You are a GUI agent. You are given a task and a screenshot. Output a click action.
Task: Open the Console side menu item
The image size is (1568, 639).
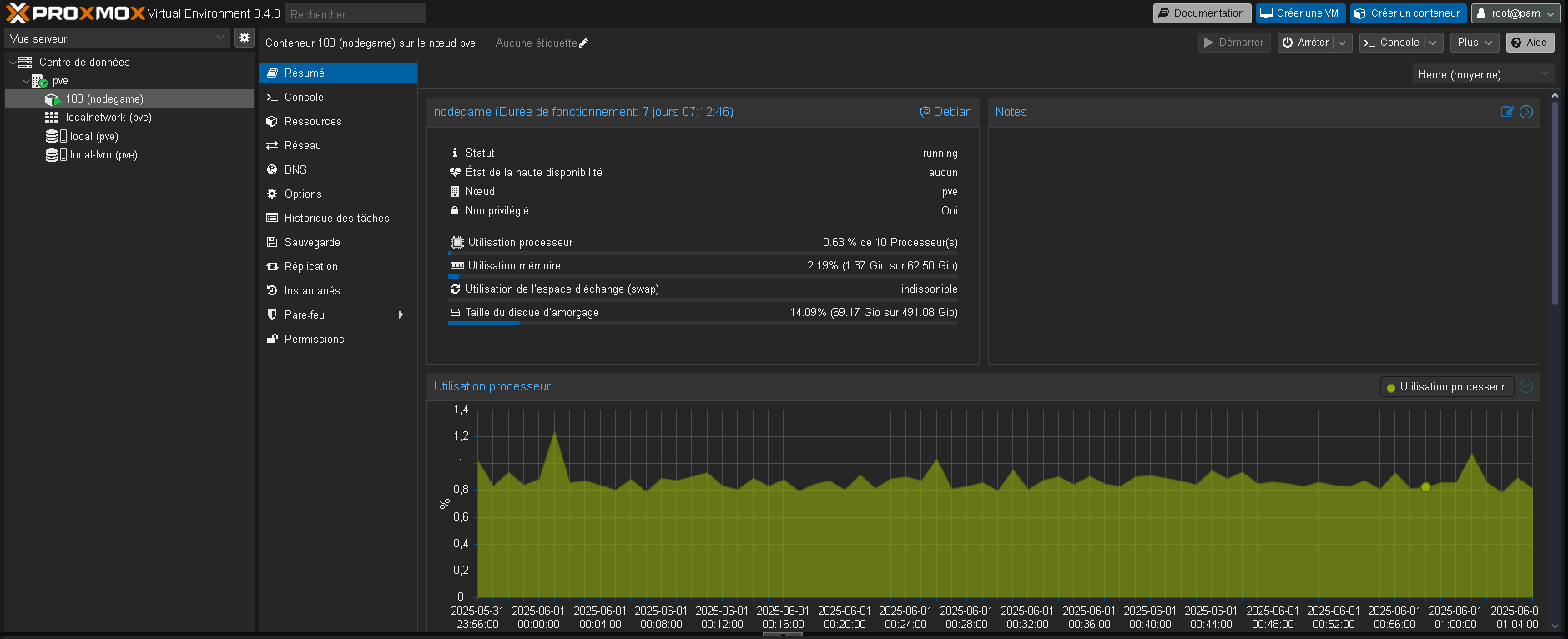coord(338,97)
